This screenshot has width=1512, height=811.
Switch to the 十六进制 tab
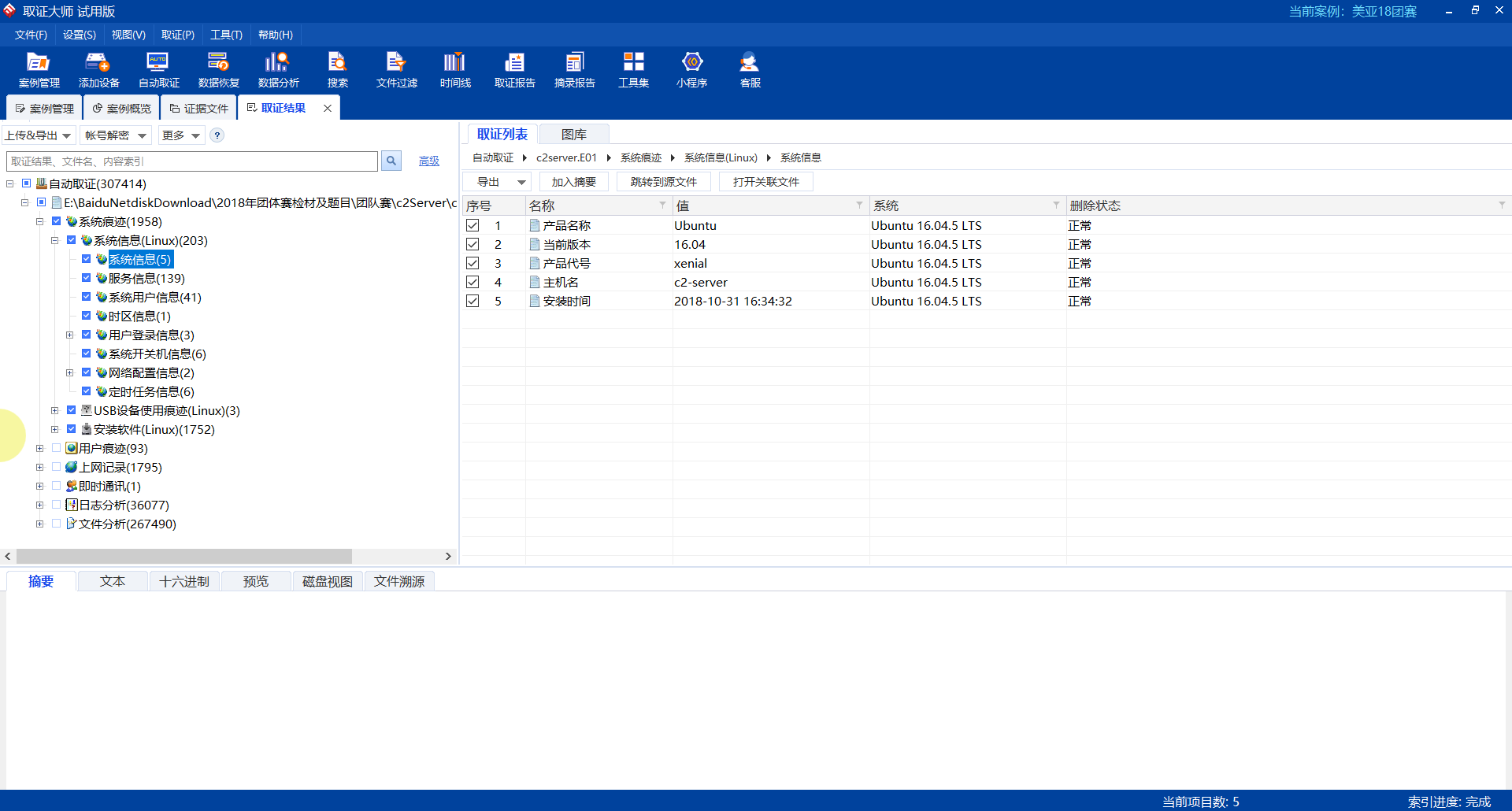pos(184,581)
